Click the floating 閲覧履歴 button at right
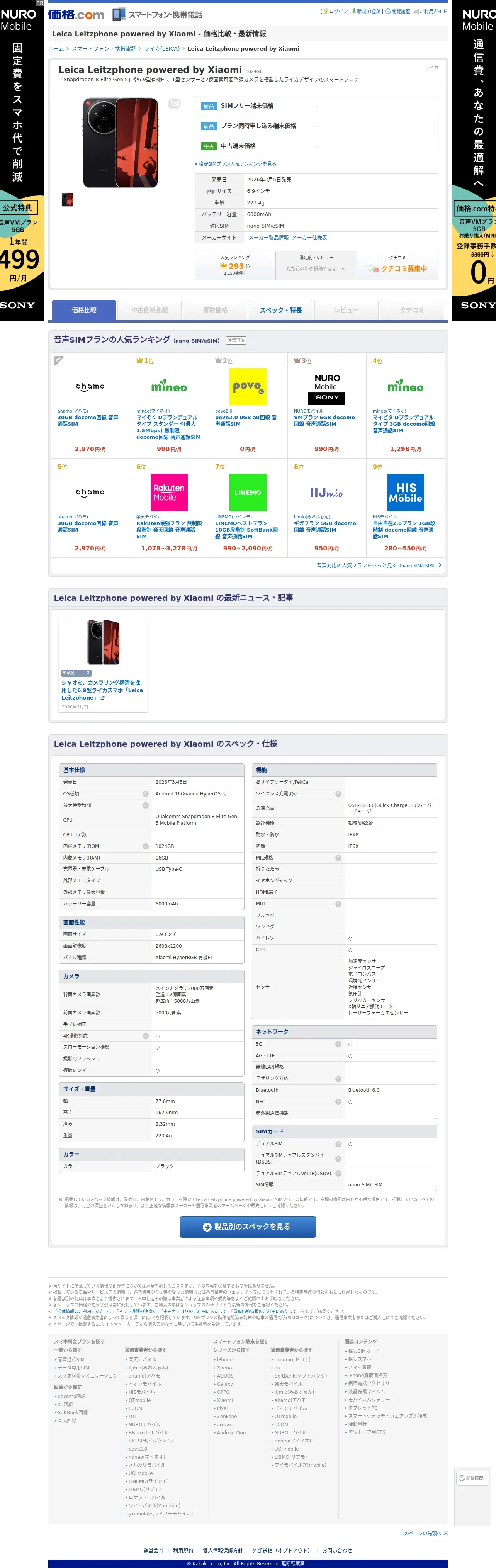 (473, 1478)
